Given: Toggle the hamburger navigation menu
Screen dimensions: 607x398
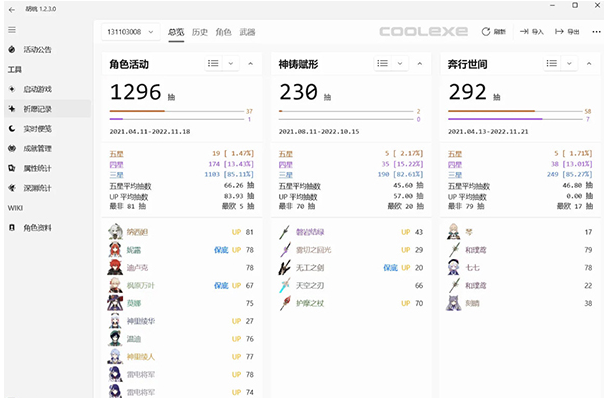Looking at the screenshot, I should pyautogui.click(x=12, y=30).
